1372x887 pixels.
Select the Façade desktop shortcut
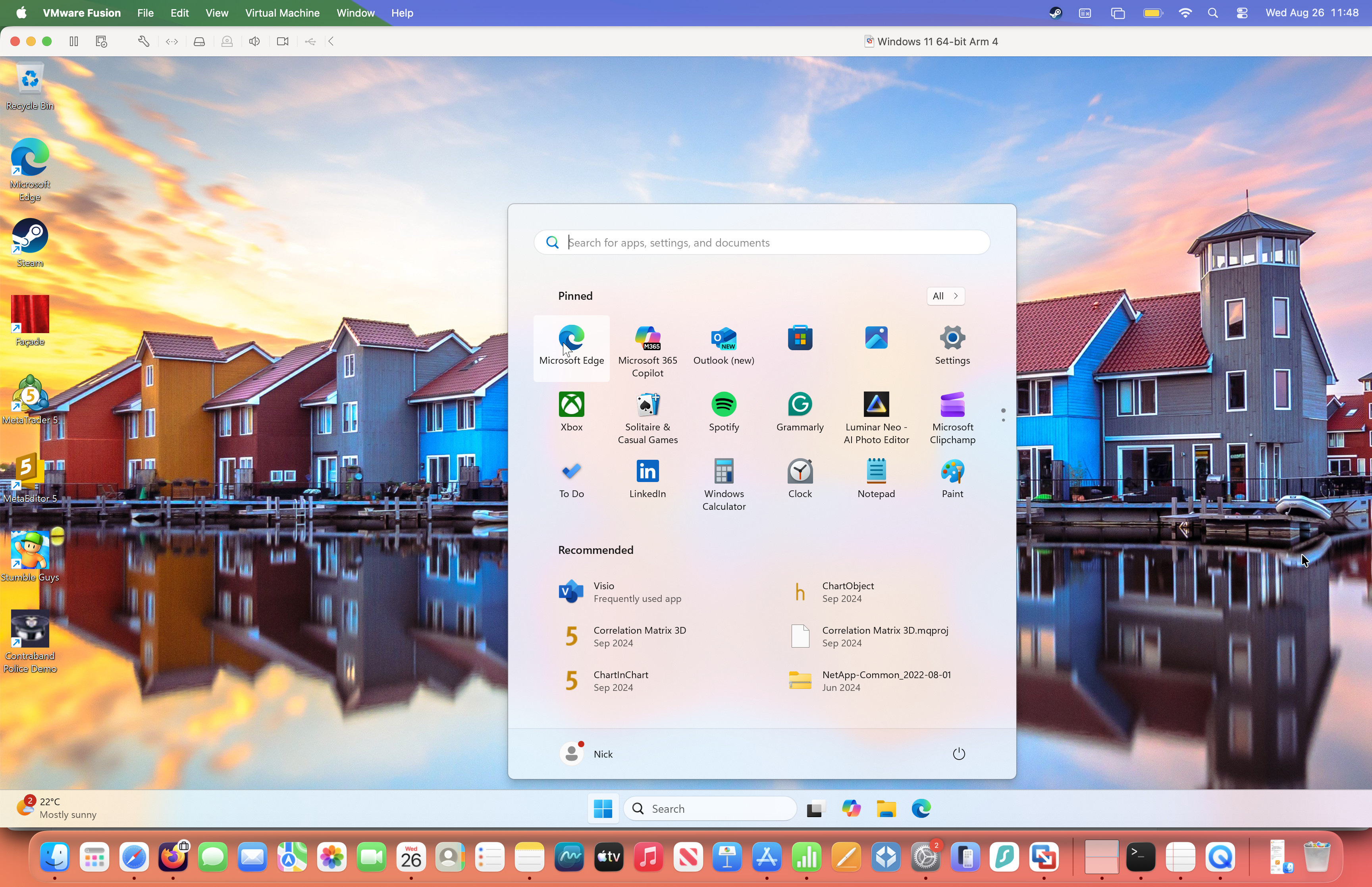[30, 321]
